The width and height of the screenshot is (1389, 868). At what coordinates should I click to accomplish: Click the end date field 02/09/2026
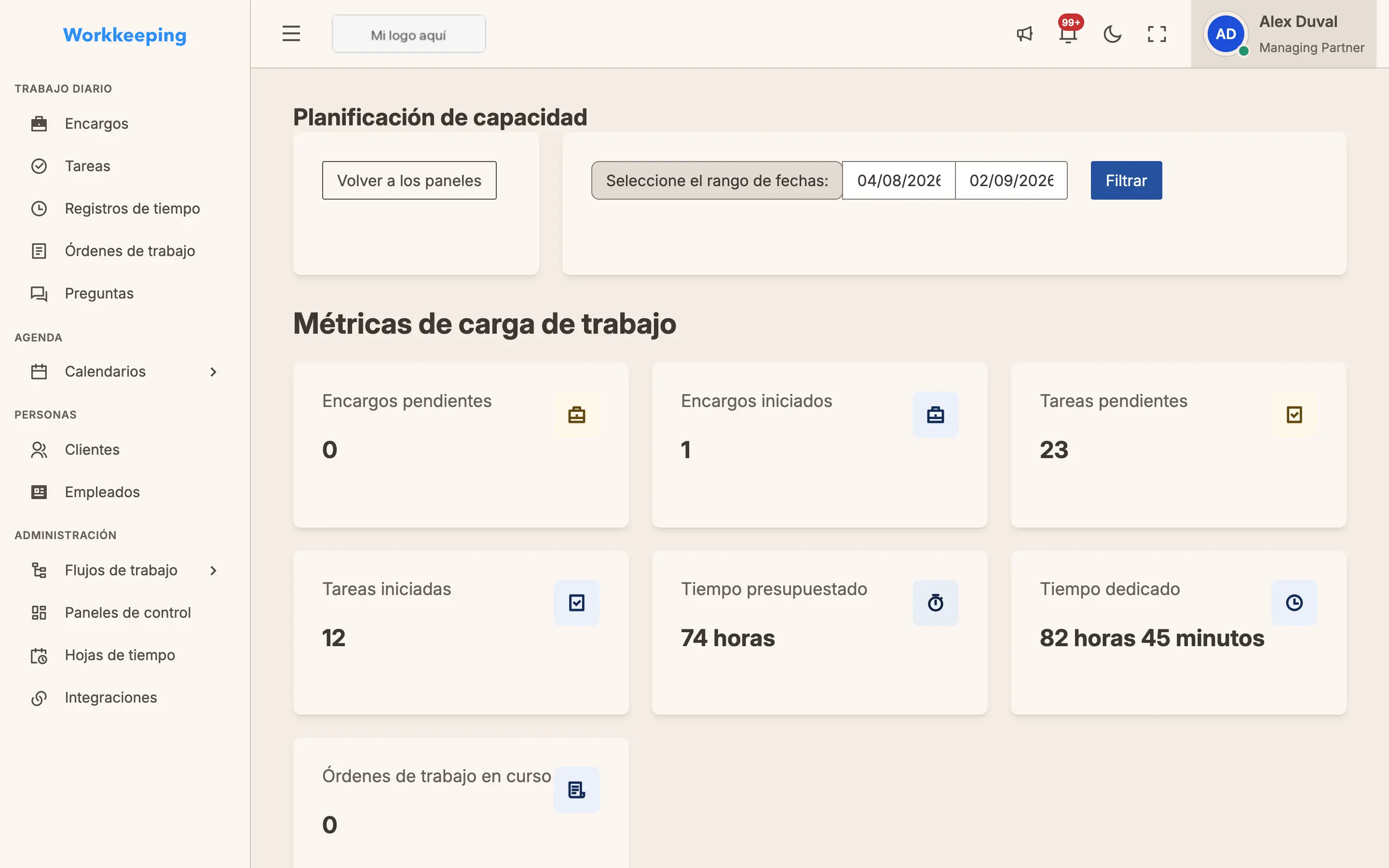(1011, 180)
